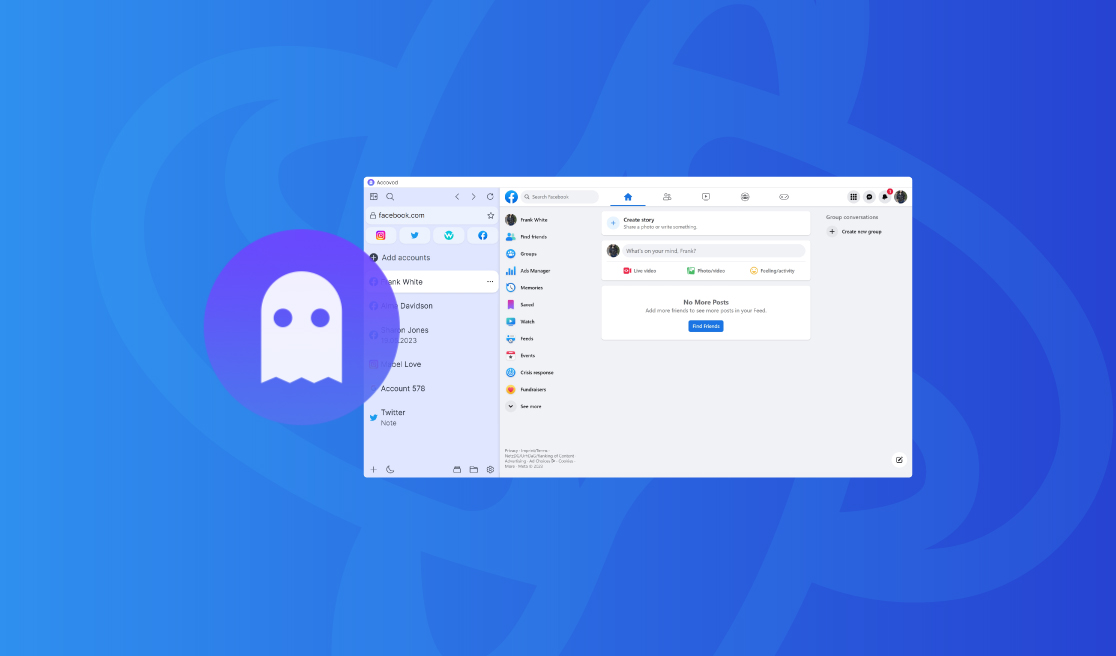
Task: Switch to the Facebook Home tab
Action: coord(628,197)
